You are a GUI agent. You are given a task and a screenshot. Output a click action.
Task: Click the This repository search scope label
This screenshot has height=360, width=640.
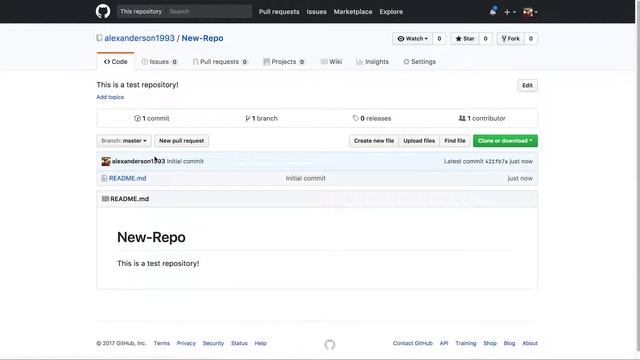pyautogui.click(x=141, y=11)
